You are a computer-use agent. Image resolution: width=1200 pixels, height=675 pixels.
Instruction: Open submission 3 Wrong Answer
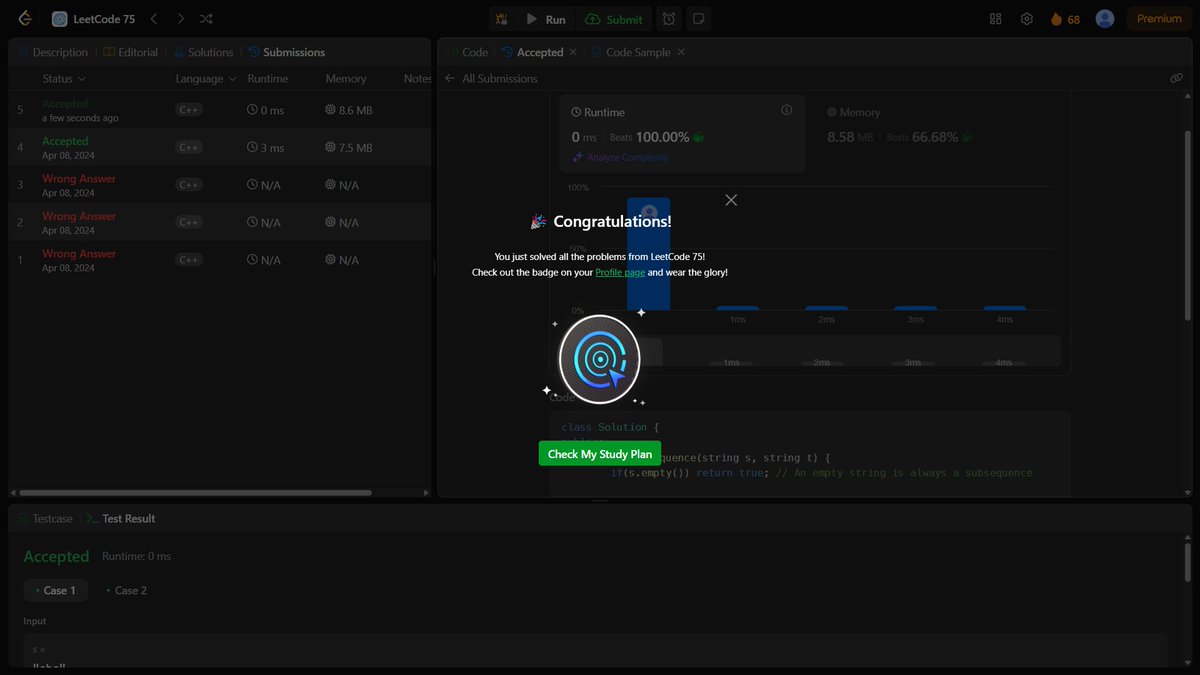tap(220, 185)
